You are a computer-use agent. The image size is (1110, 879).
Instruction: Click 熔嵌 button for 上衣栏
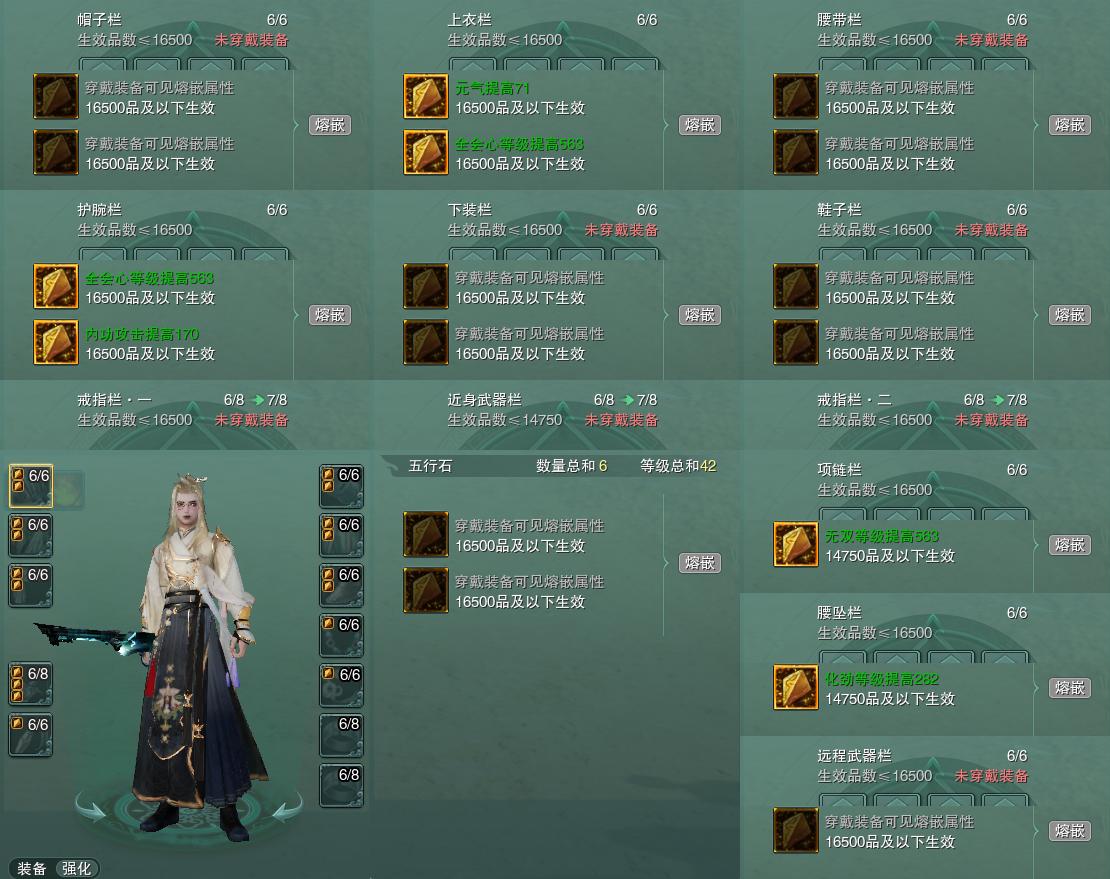click(700, 125)
